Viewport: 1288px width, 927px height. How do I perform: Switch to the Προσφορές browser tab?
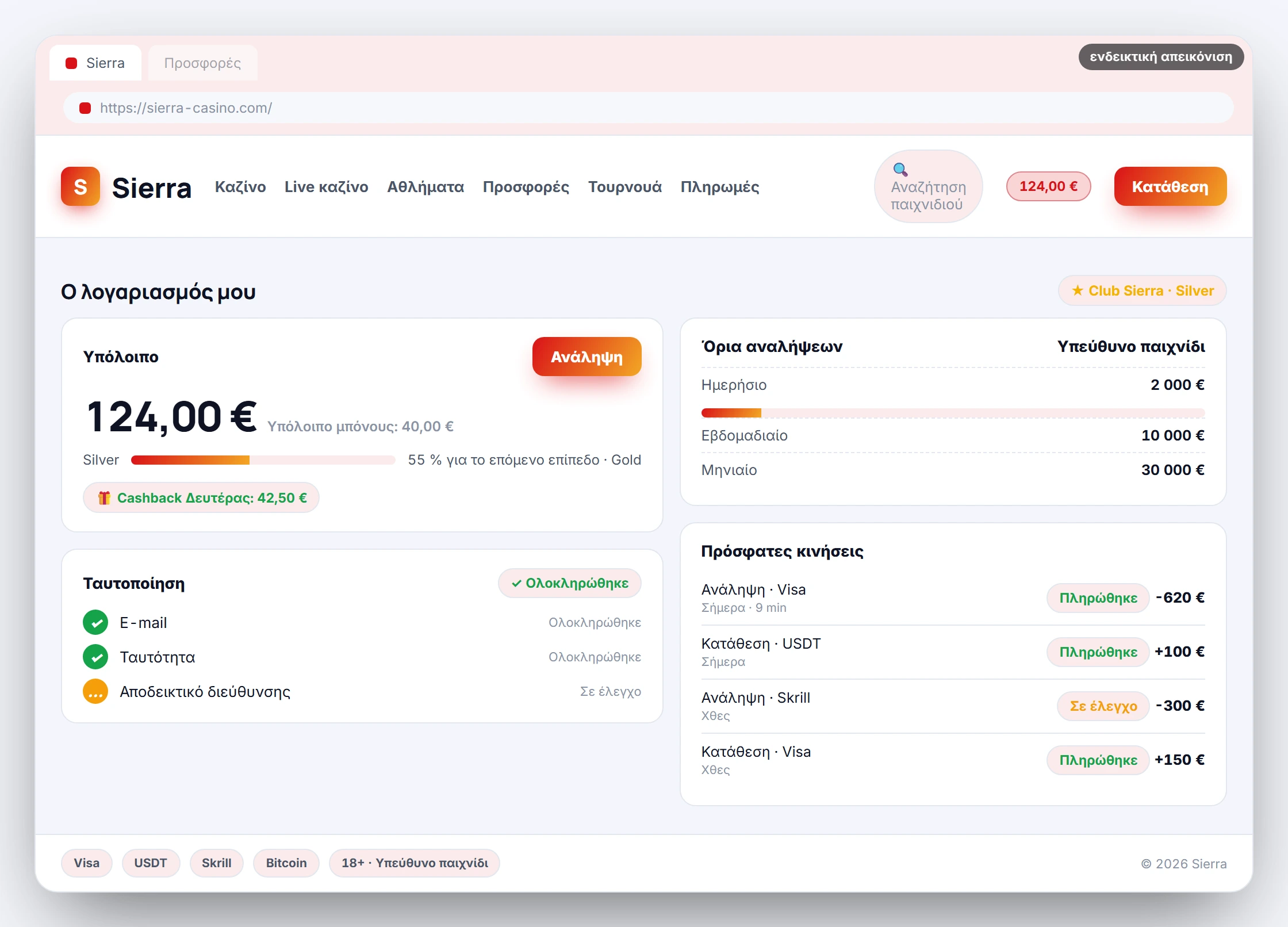tap(202, 63)
